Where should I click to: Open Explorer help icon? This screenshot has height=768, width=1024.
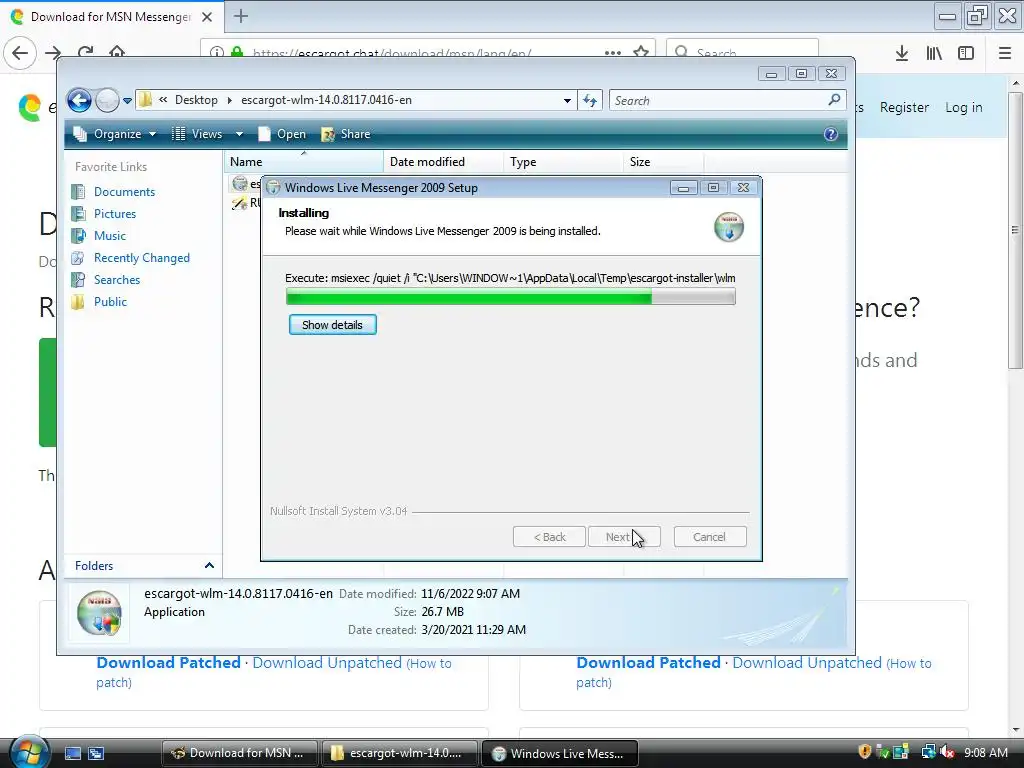click(x=830, y=134)
